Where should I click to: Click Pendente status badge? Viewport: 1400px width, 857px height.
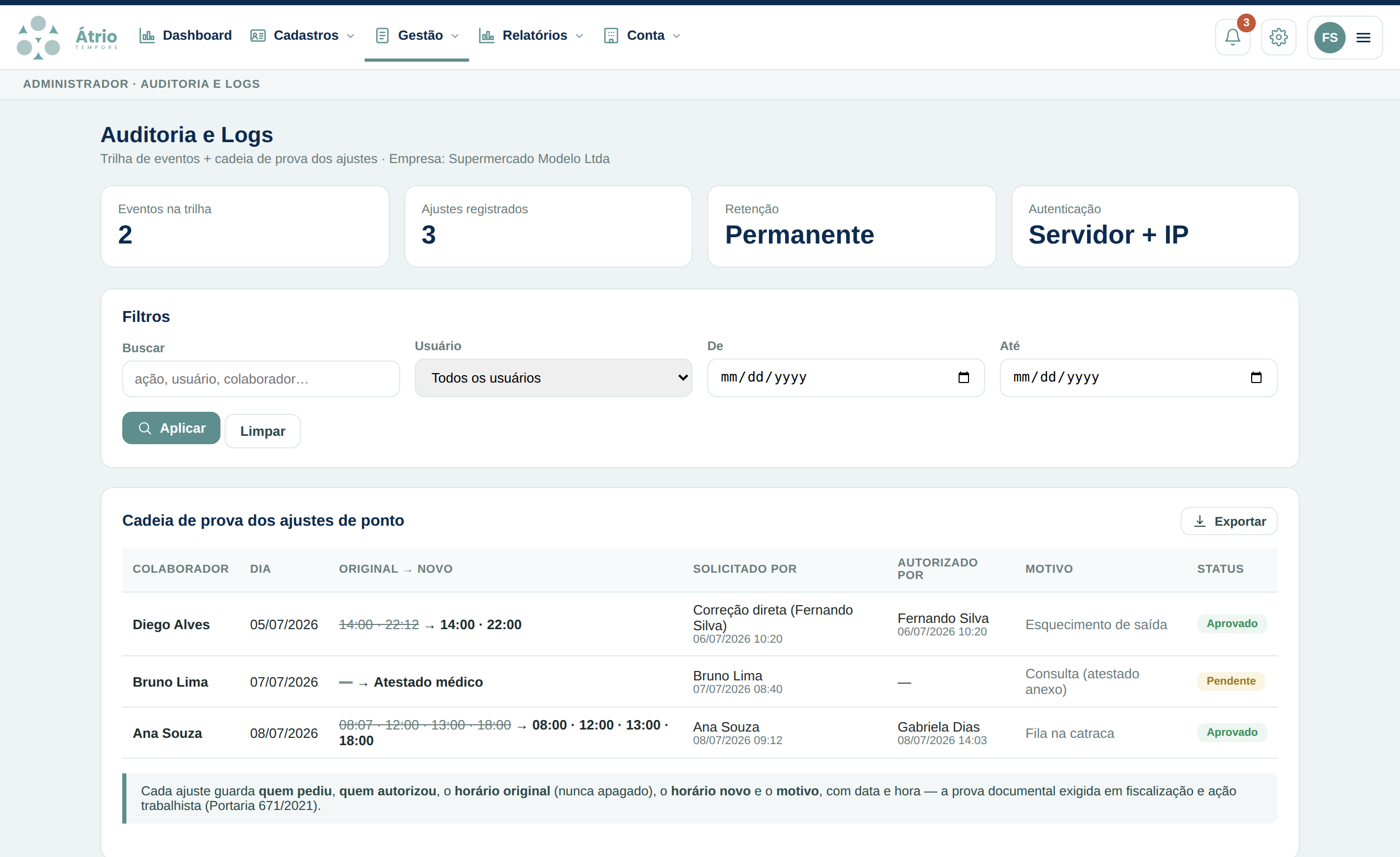[x=1231, y=681]
